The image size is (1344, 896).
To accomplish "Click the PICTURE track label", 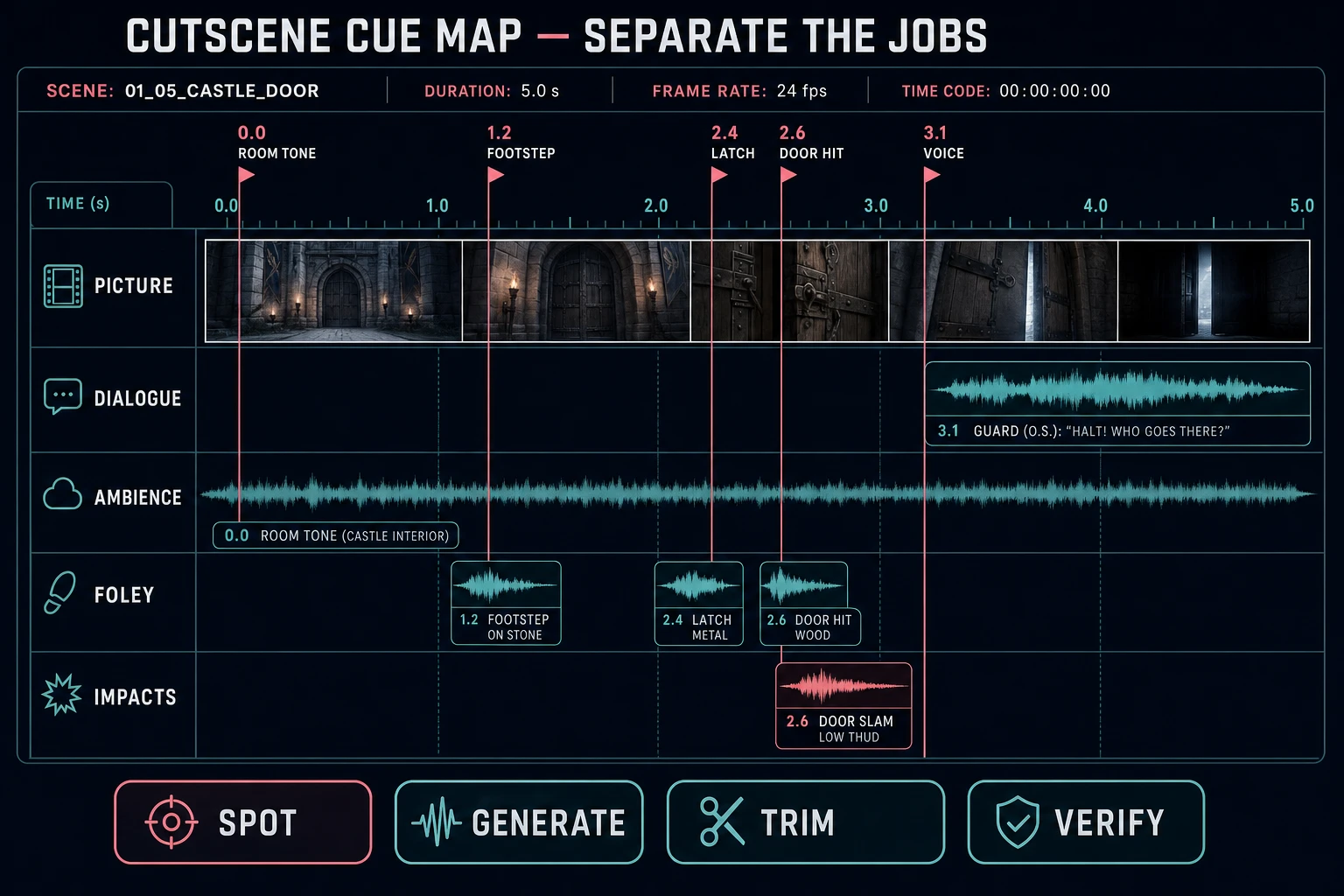I will pos(134,286).
